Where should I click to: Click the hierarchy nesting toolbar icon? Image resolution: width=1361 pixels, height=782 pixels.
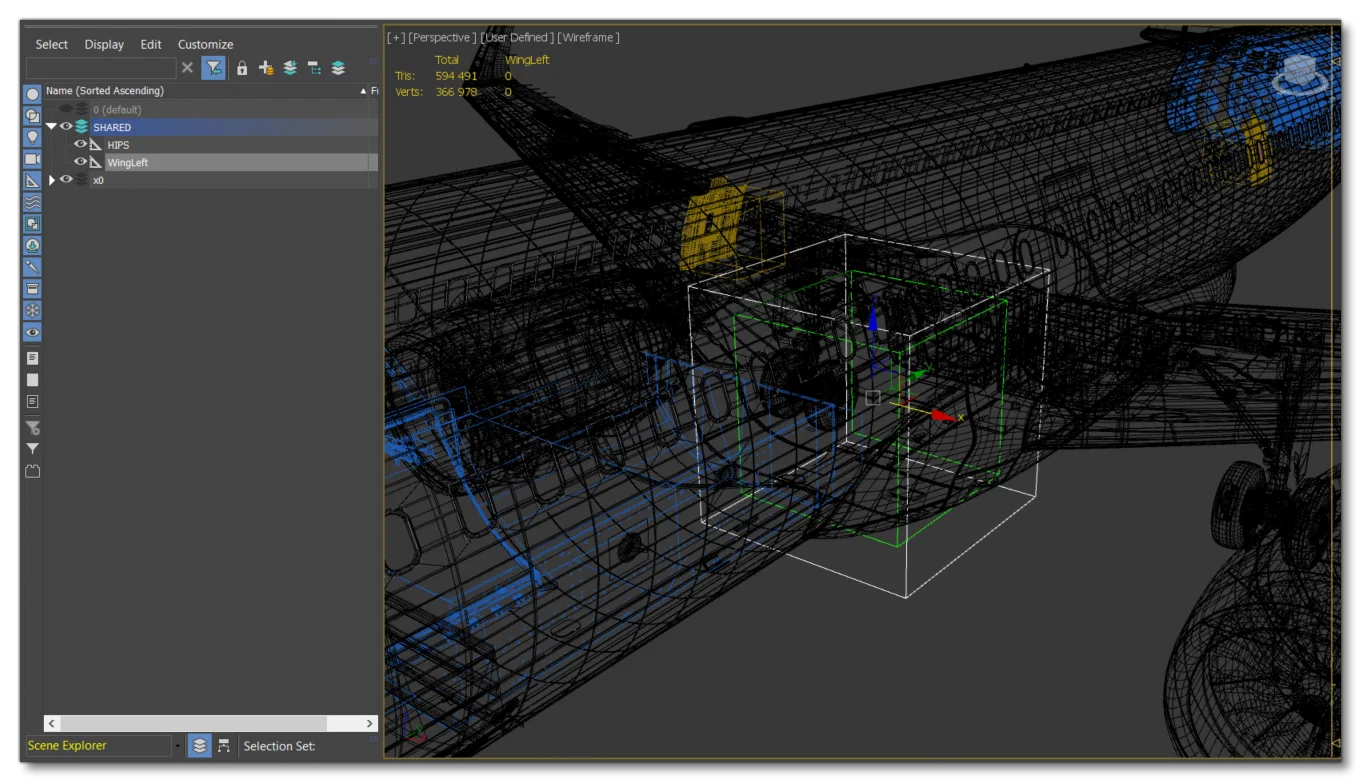click(314, 68)
